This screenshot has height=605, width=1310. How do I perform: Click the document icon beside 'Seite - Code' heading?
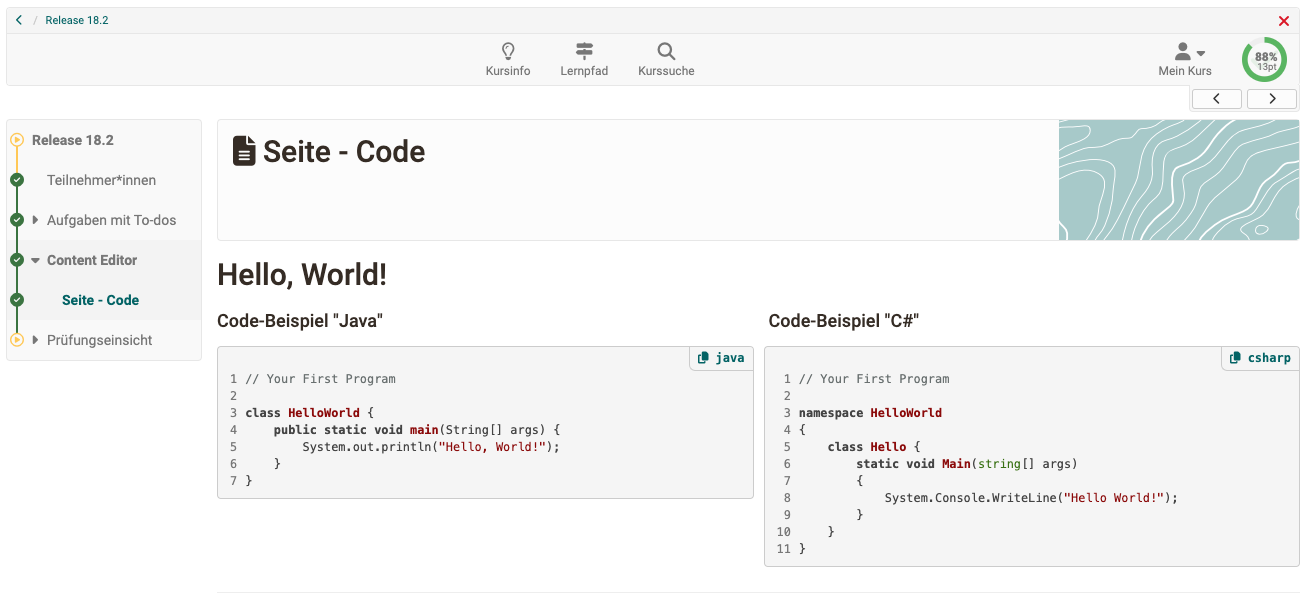(x=244, y=150)
